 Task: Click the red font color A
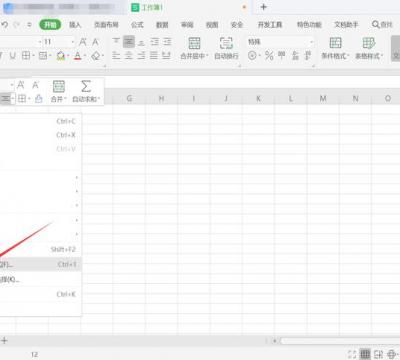tap(78, 56)
